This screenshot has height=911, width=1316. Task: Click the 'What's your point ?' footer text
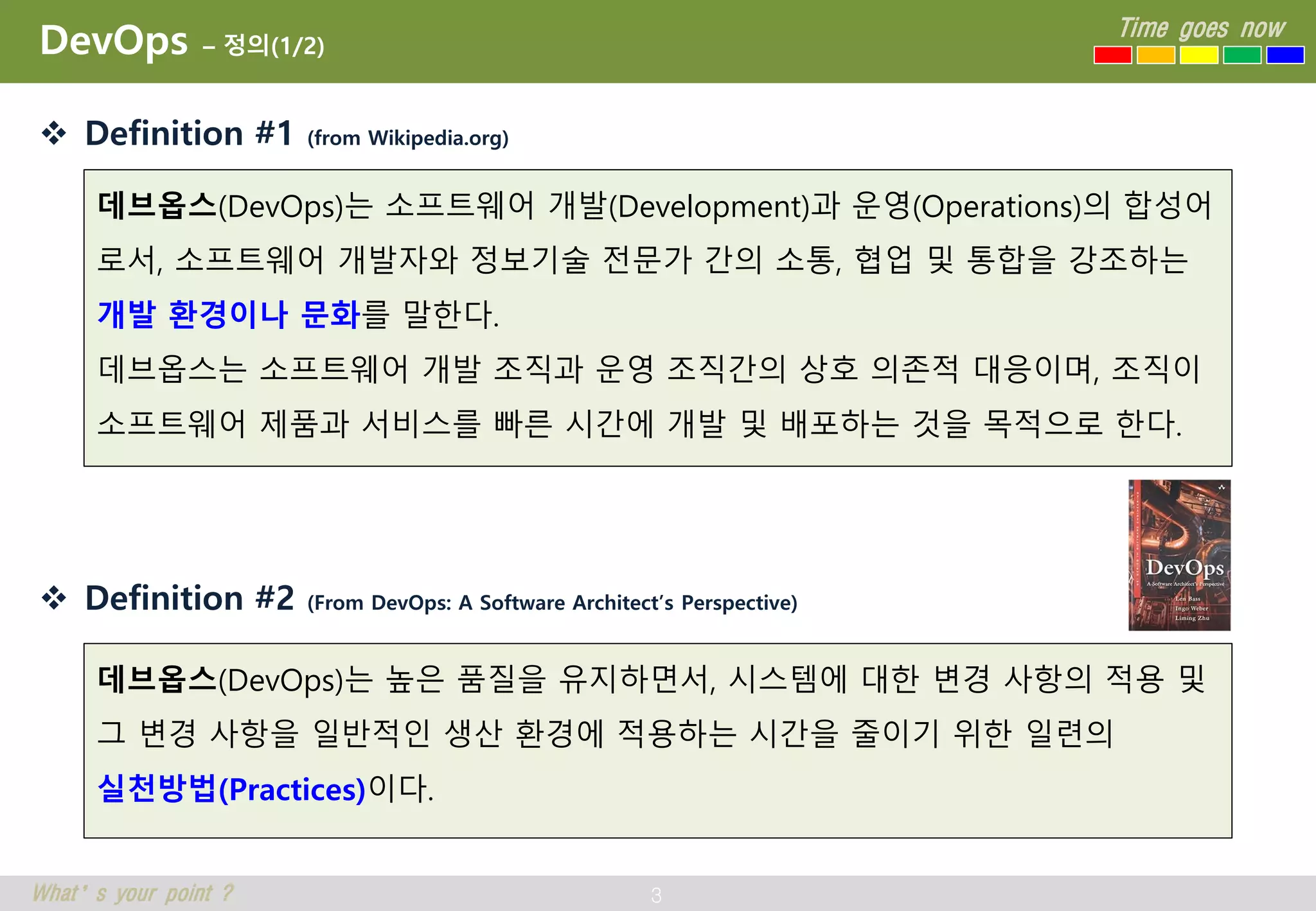click(132, 893)
